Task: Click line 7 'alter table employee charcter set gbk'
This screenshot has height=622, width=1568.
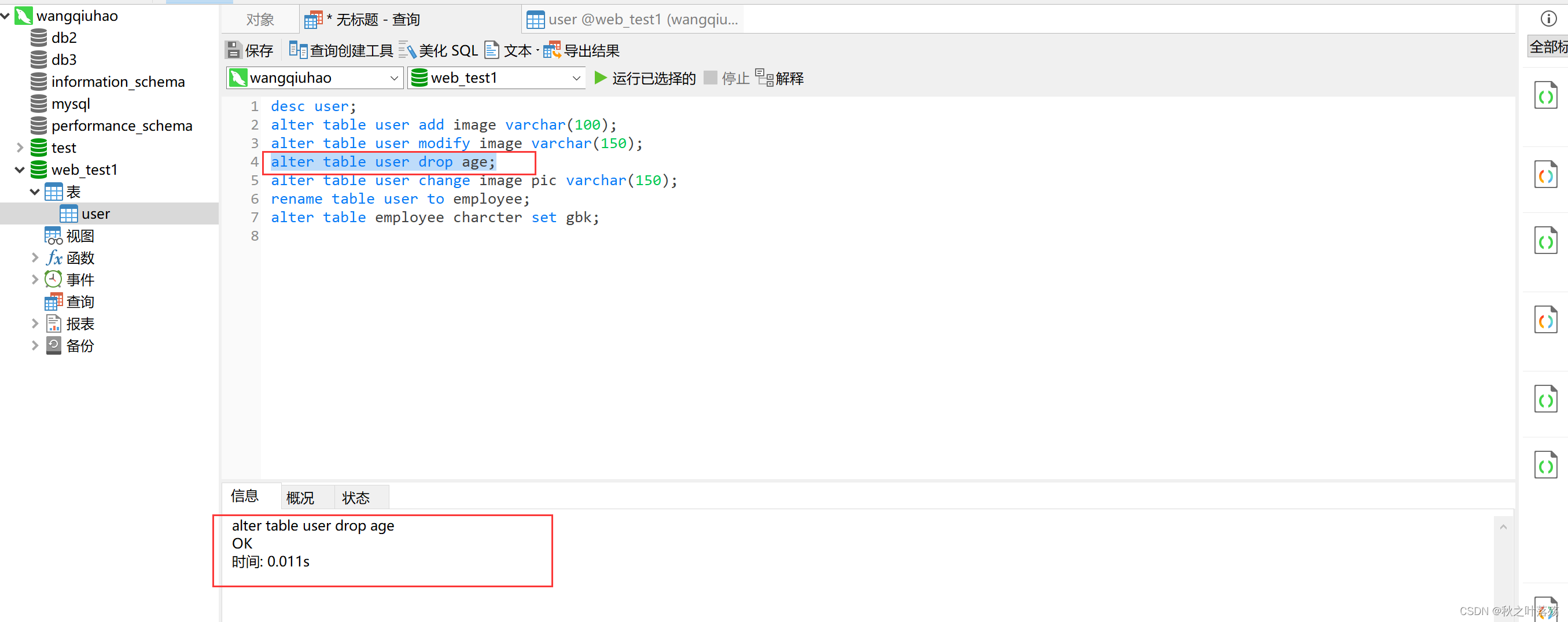Action: 435,218
